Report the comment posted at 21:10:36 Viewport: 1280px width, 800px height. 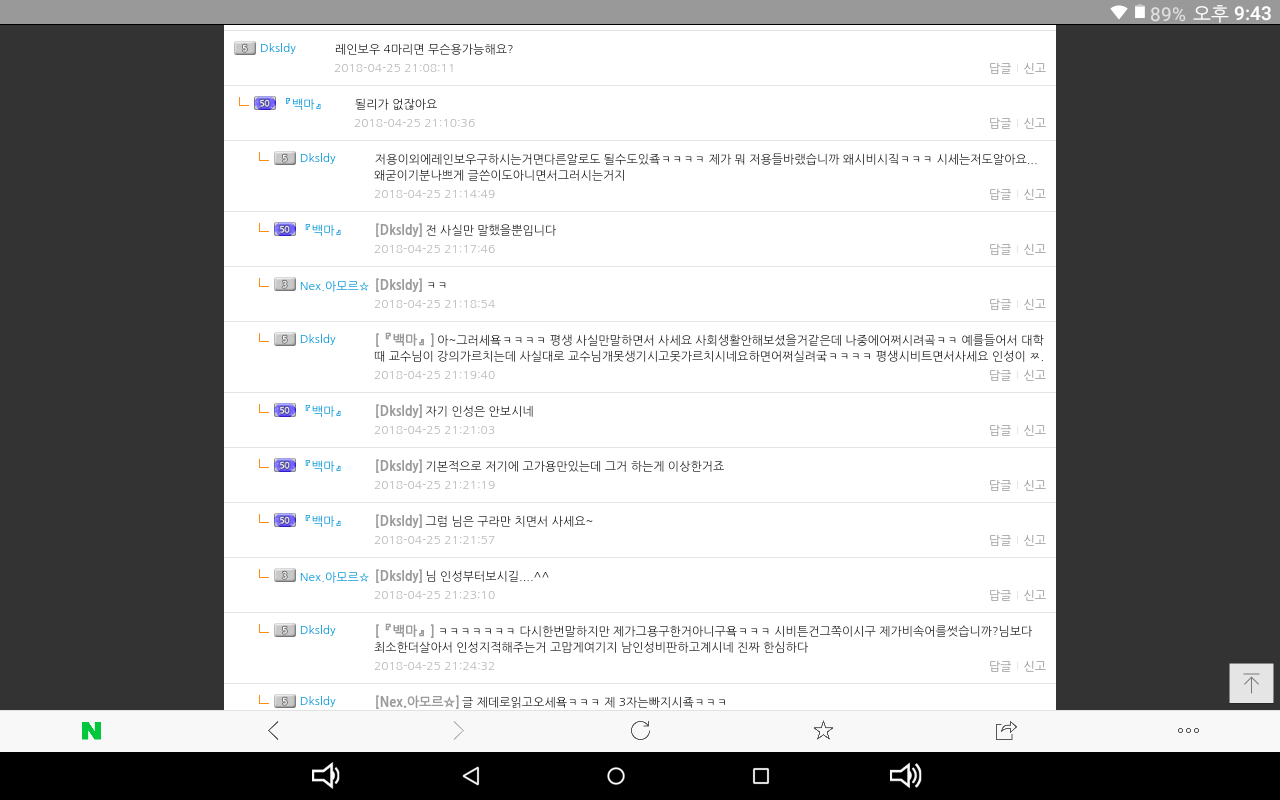click(1034, 123)
